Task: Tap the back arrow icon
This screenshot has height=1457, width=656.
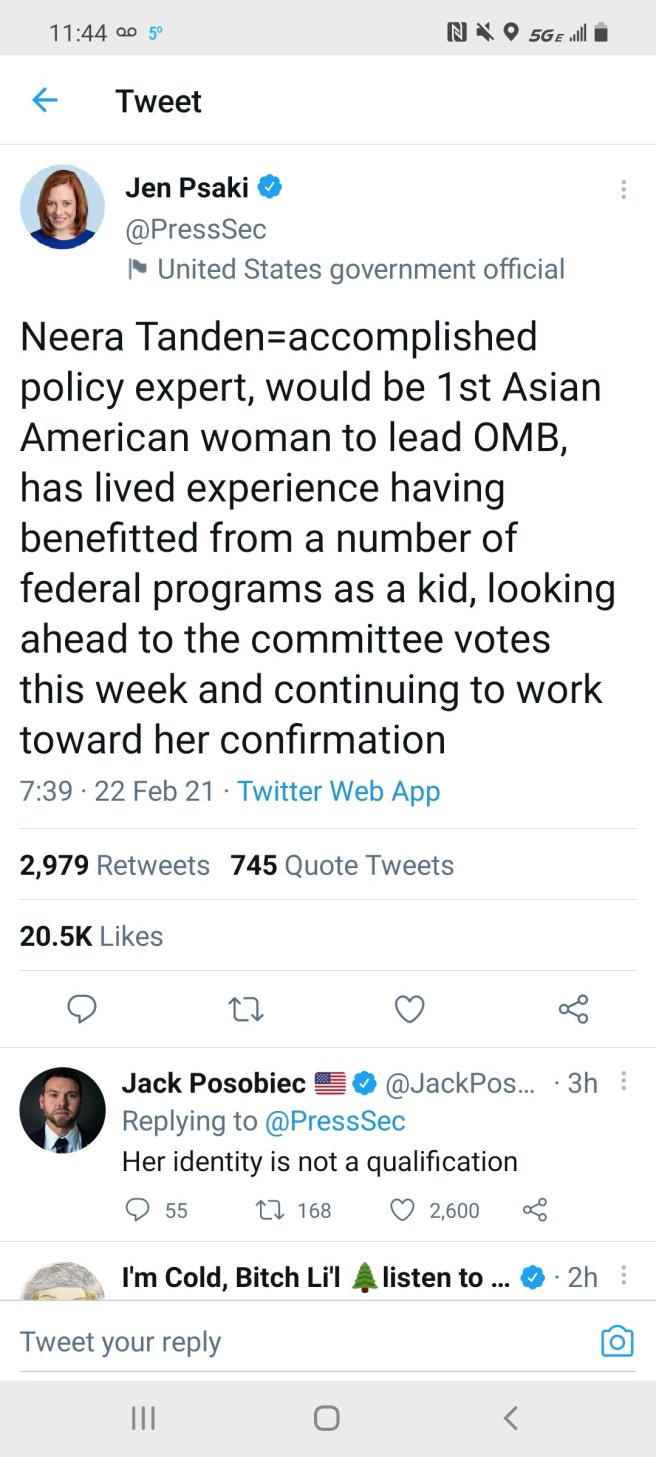Action: coord(45,100)
